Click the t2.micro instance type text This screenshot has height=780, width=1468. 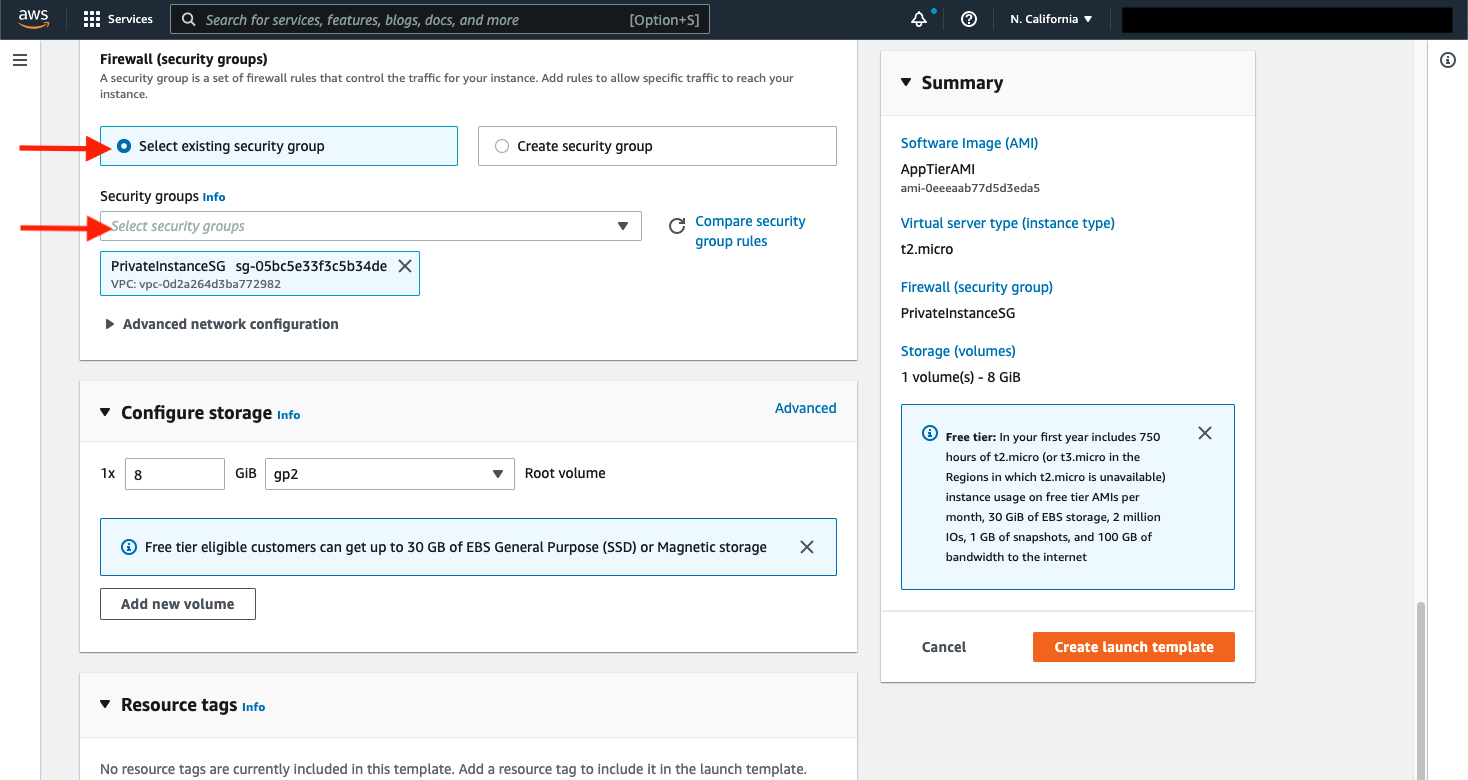coord(927,249)
